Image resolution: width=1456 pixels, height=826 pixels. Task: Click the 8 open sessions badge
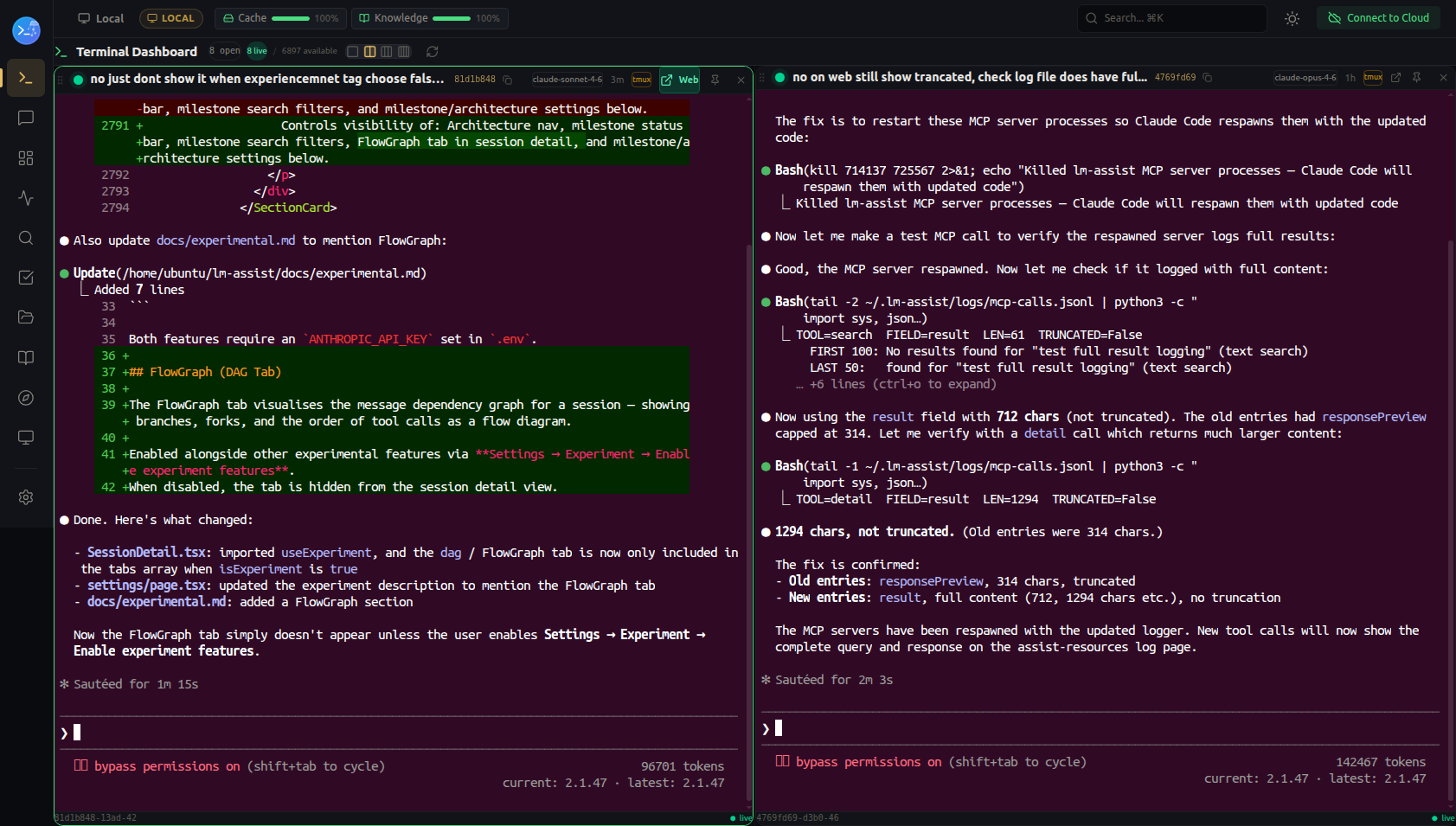click(x=224, y=51)
